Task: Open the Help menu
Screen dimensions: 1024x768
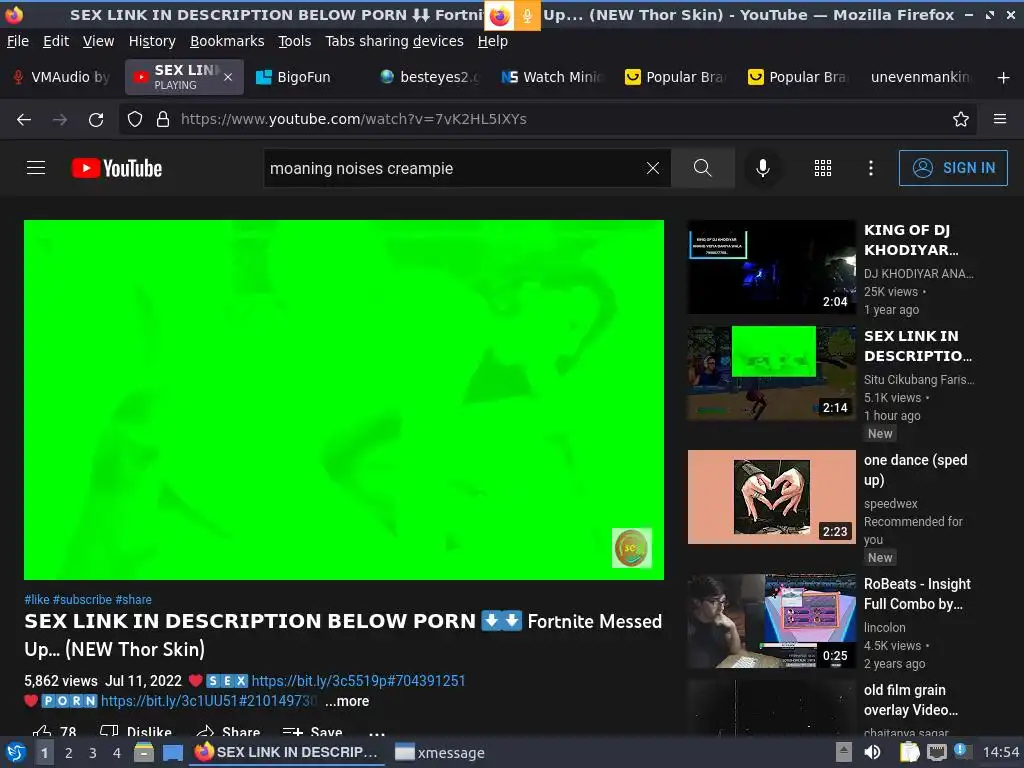Action: tap(492, 41)
